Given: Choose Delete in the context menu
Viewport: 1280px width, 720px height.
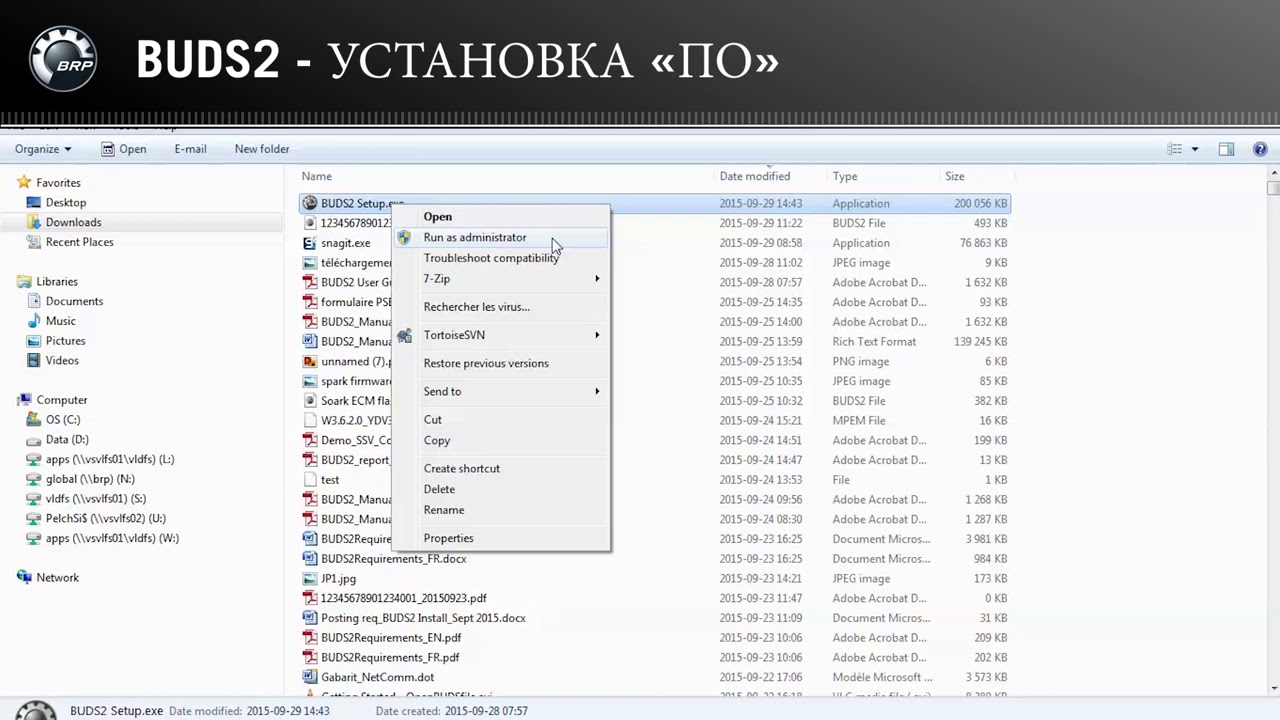Looking at the screenshot, I should 500,489.
